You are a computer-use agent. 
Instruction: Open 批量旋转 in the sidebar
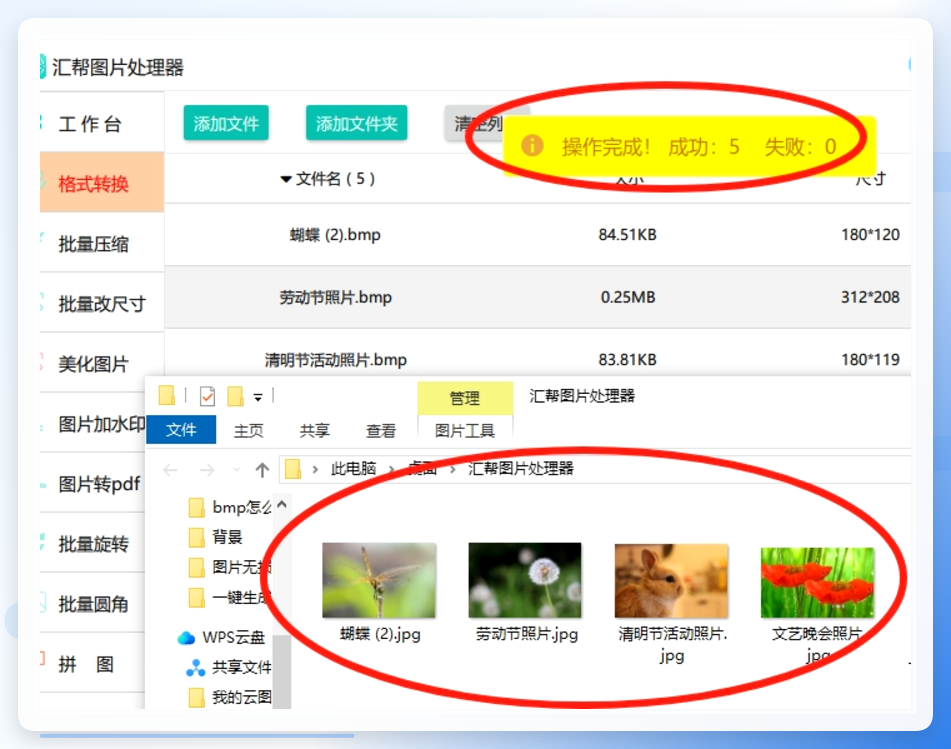click(93, 544)
